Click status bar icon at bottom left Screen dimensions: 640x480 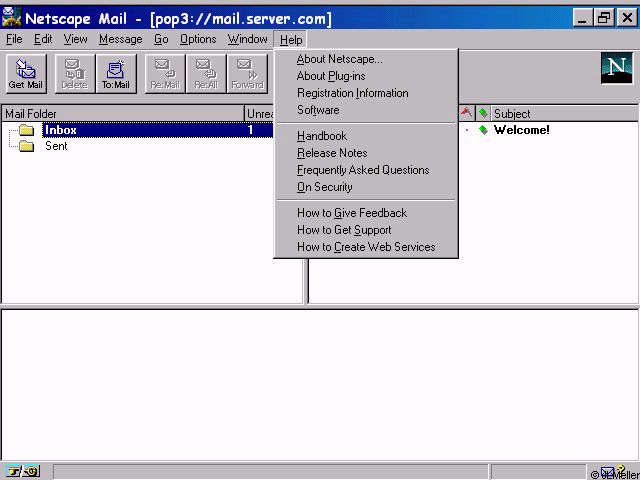coord(23,471)
